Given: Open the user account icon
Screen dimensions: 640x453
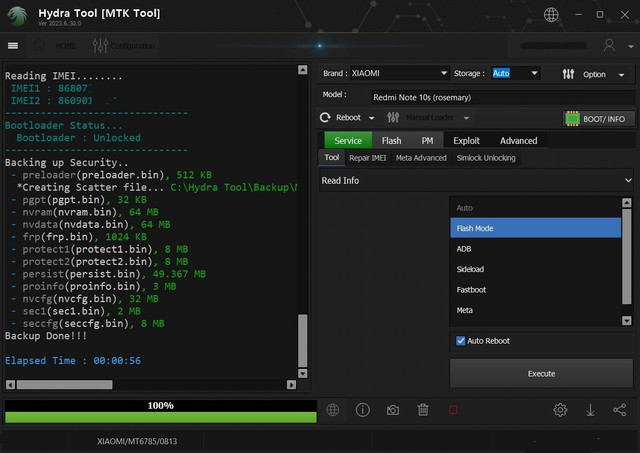Looking at the screenshot, I should click(x=609, y=45).
